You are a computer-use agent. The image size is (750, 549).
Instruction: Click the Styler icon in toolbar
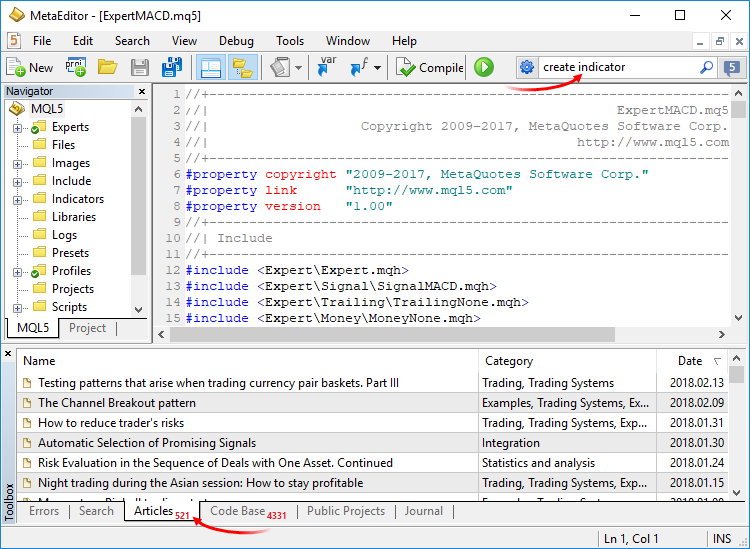(280, 67)
